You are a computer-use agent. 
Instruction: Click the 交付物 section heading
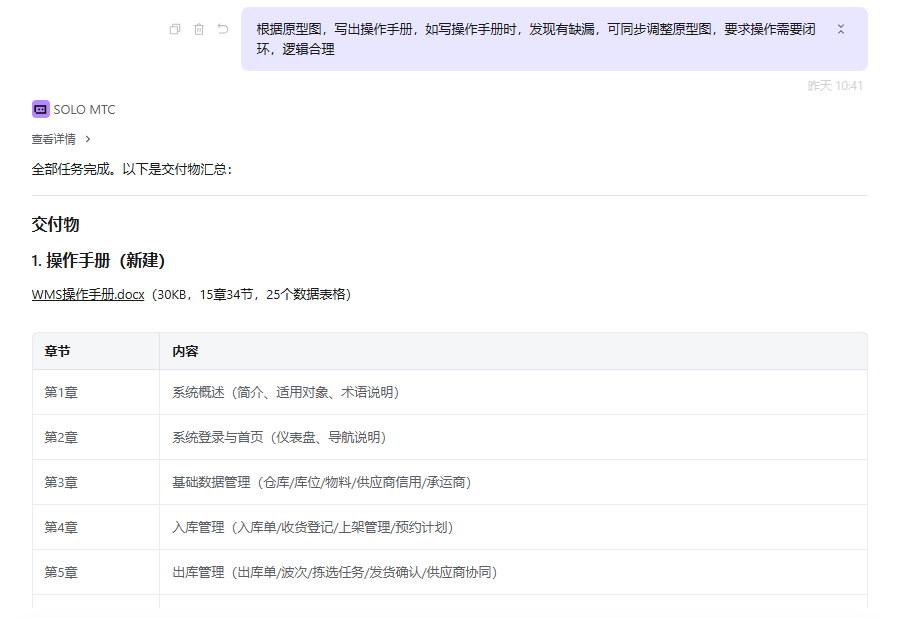[55, 224]
